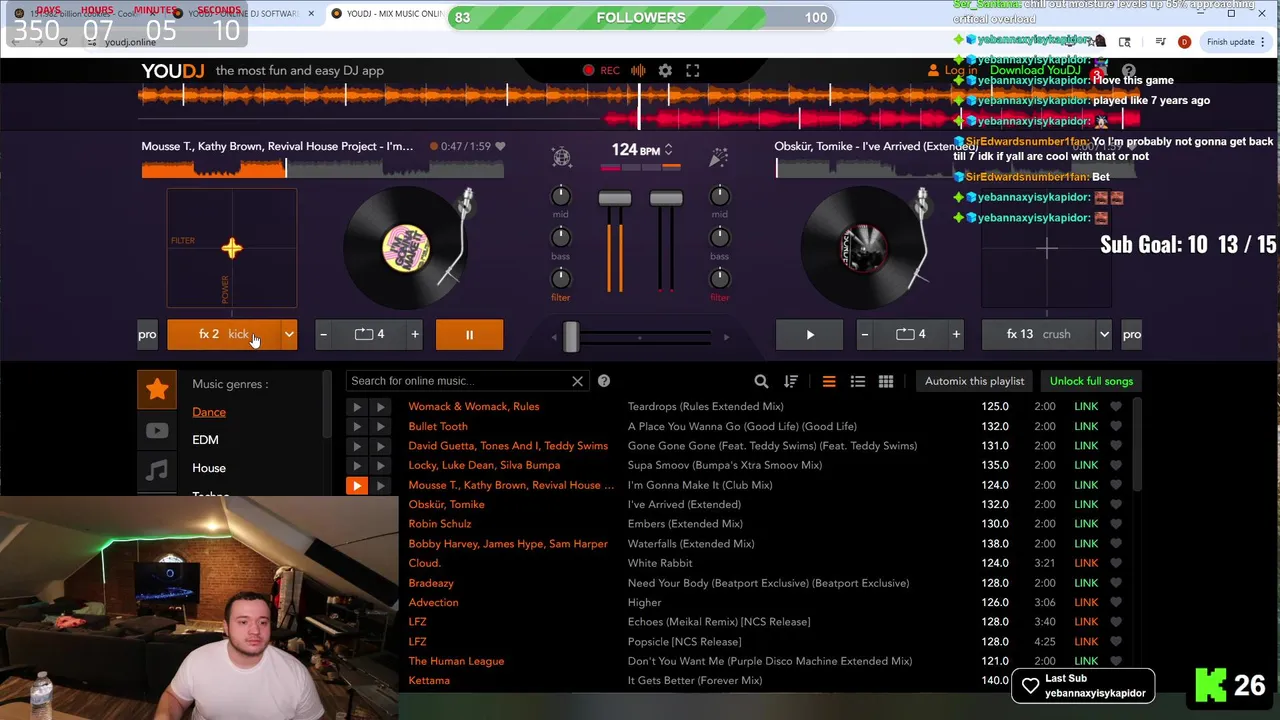The image size is (1280, 720).
Task: Open LINK for Embers track
Action: point(1086,524)
